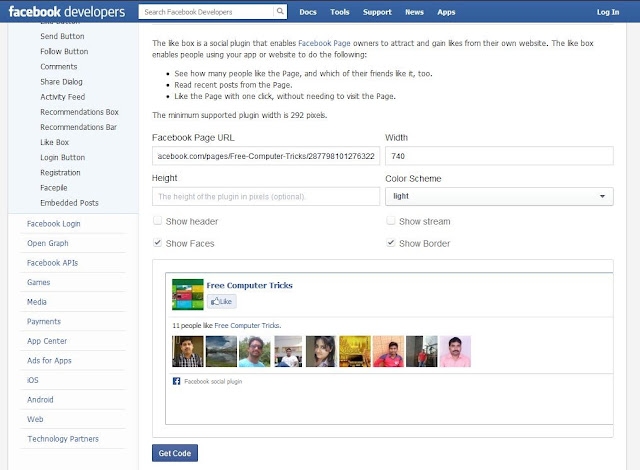Open Media section in sidebar
The width and height of the screenshot is (640, 470).
[x=37, y=302]
